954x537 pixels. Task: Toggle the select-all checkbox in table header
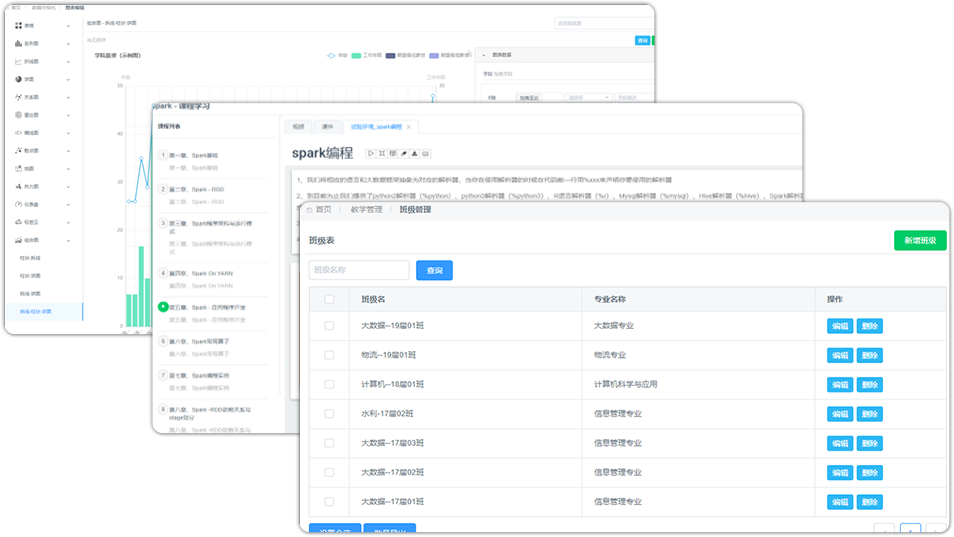pos(329,298)
